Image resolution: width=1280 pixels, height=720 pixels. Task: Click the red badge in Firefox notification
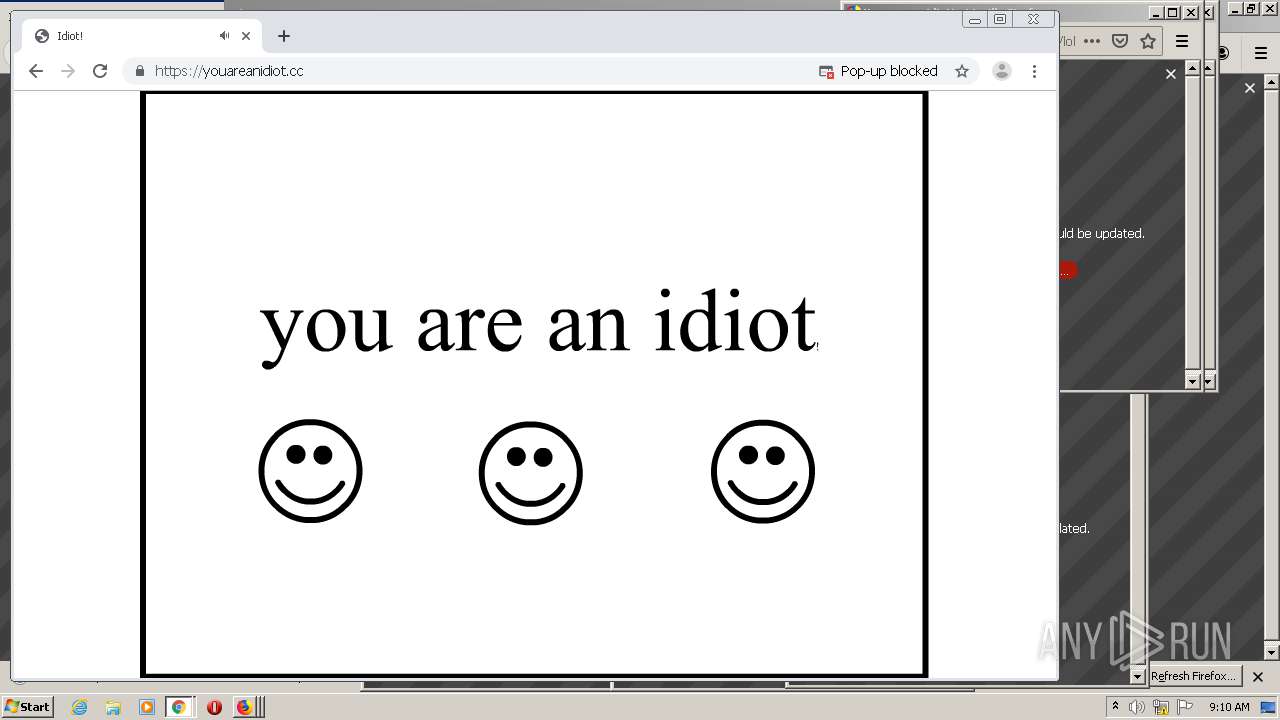pyautogui.click(x=1067, y=270)
